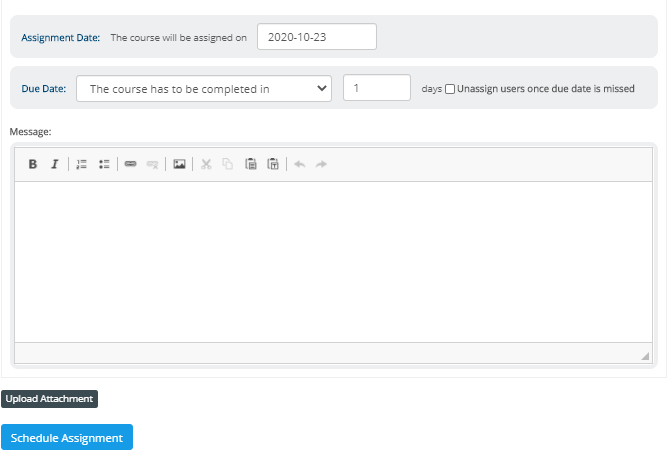Screen dimensions: 671x463
Task: Click the cut scissors icon
Action: click(x=206, y=164)
